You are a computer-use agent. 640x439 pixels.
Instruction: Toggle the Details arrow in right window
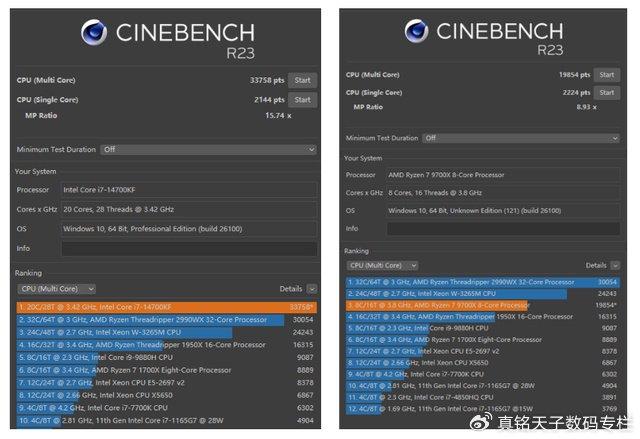coord(615,266)
